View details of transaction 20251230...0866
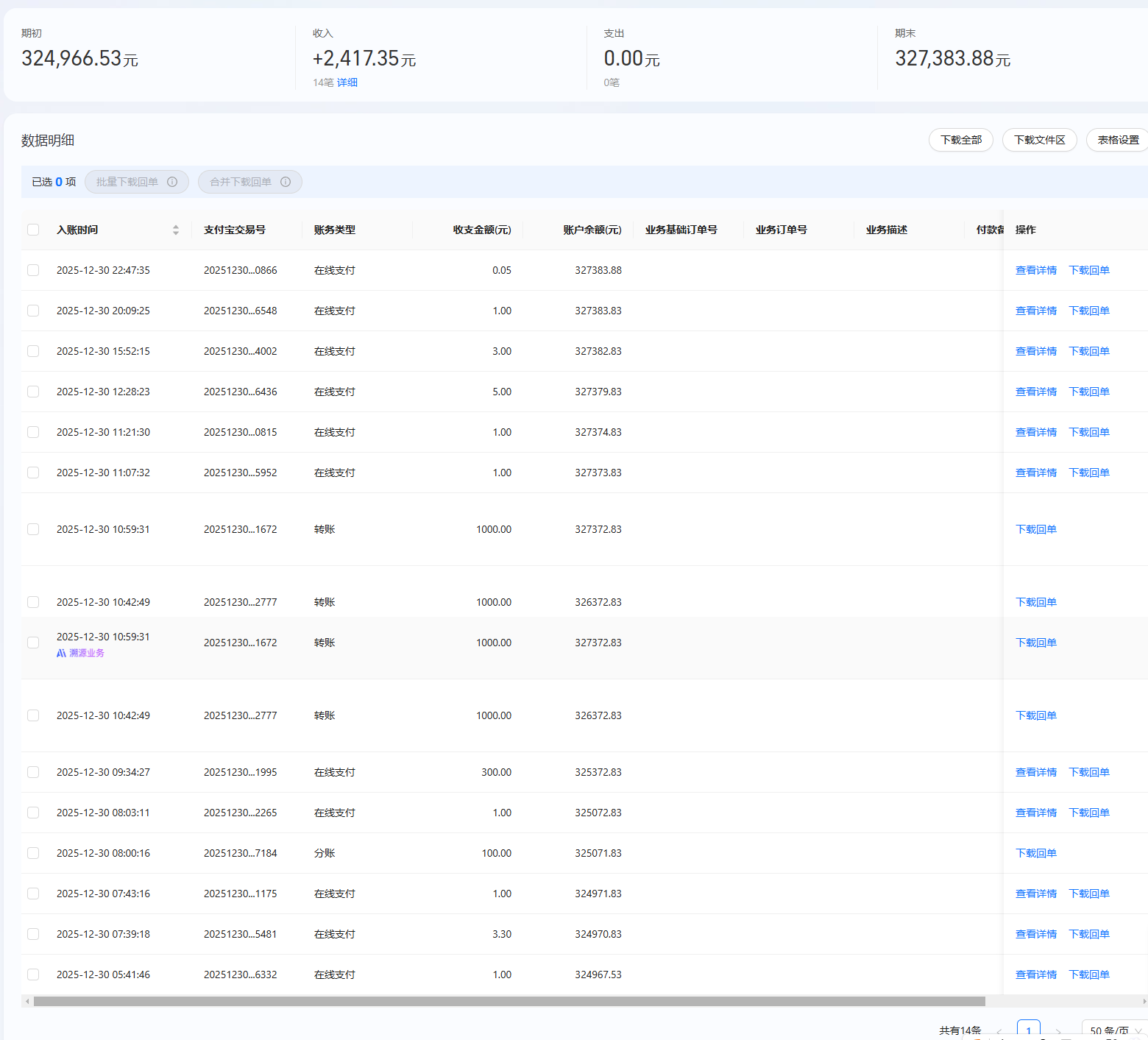Image resolution: width=1148 pixels, height=1040 pixels. click(x=1035, y=270)
